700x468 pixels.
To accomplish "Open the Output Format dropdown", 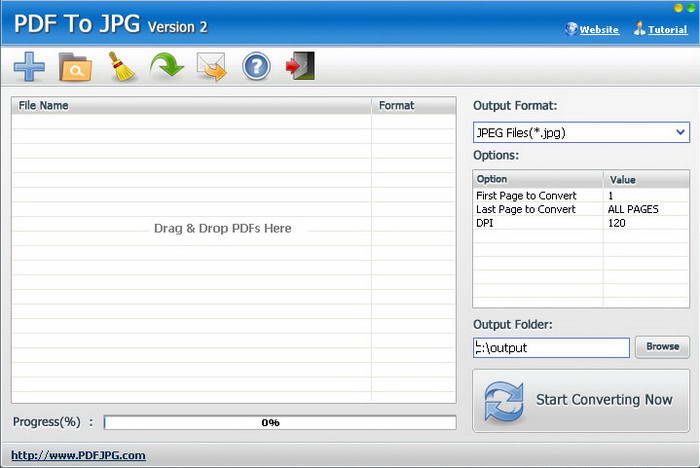I will tap(581, 133).
